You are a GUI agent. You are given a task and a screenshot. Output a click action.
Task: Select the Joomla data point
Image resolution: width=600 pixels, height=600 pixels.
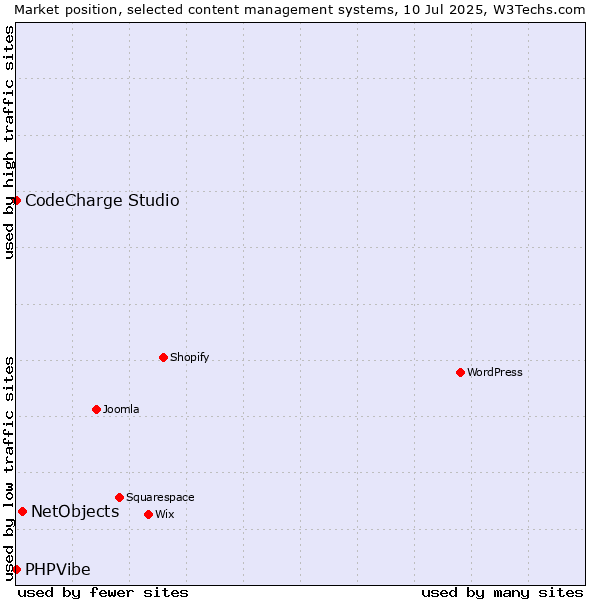[96, 409]
